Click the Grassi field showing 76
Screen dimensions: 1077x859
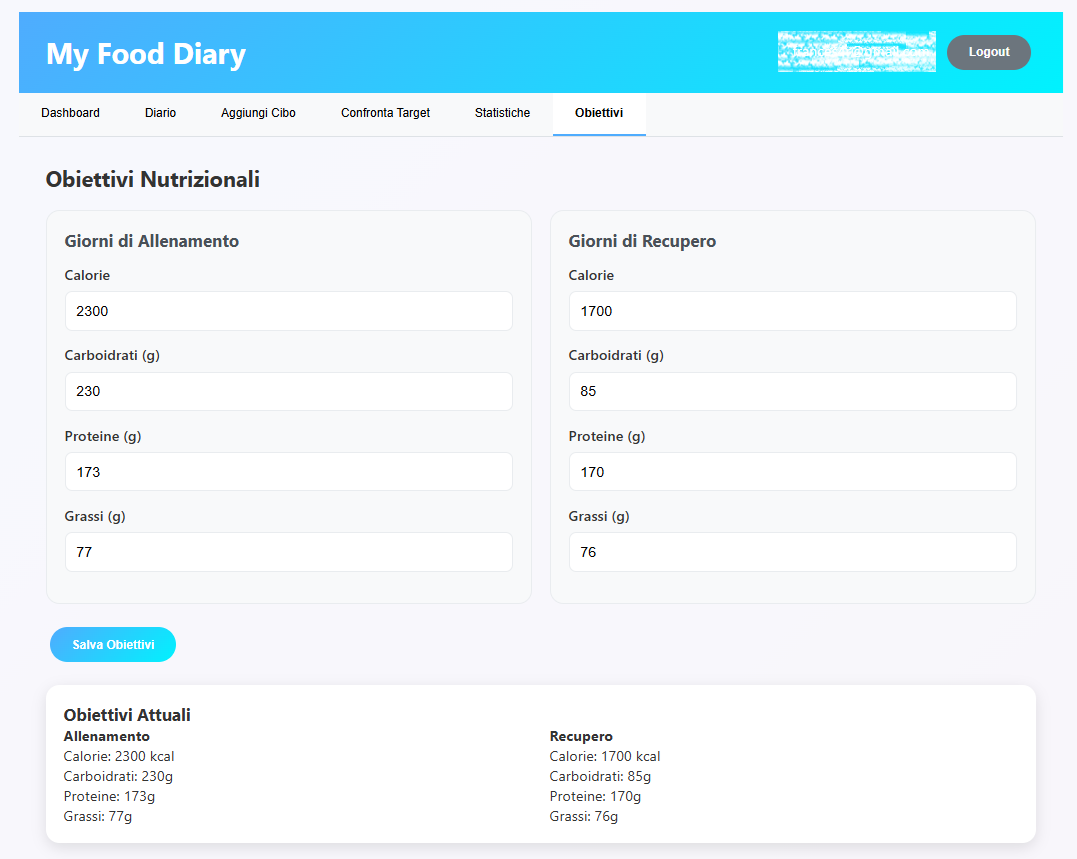point(792,551)
